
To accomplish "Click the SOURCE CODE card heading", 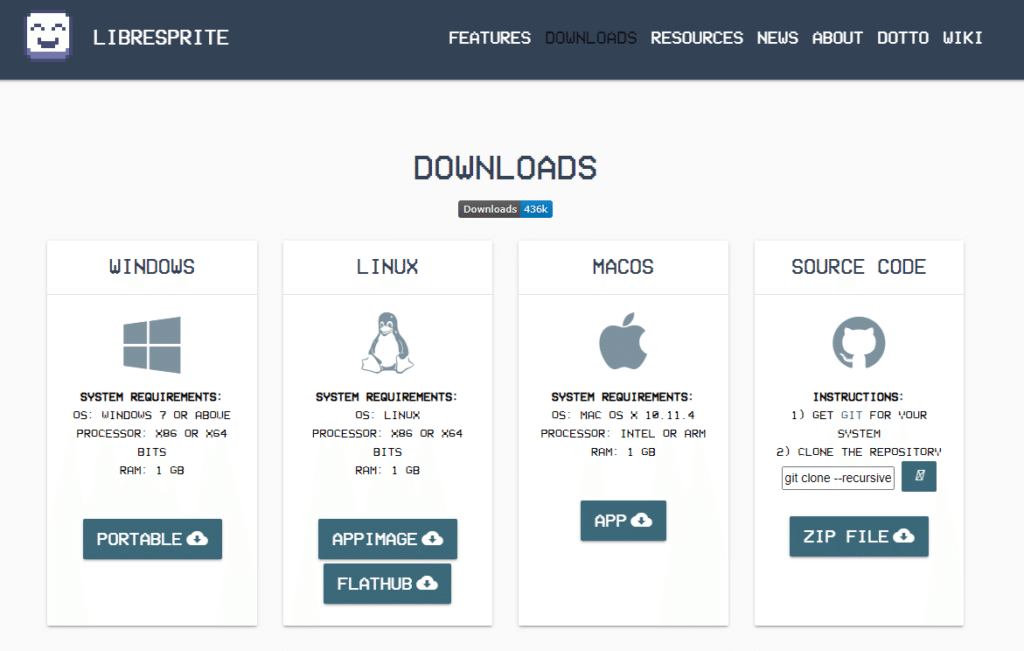I will [x=858, y=267].
